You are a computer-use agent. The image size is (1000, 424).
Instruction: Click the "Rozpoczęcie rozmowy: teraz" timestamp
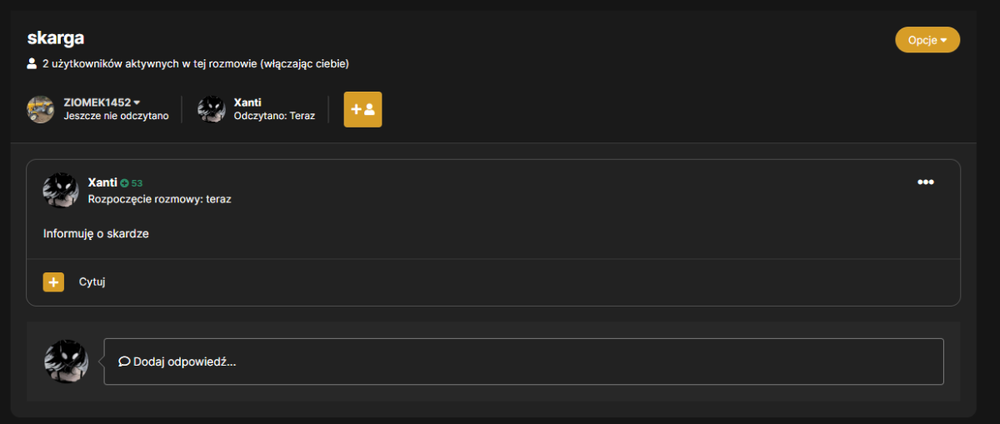point(159,199)
